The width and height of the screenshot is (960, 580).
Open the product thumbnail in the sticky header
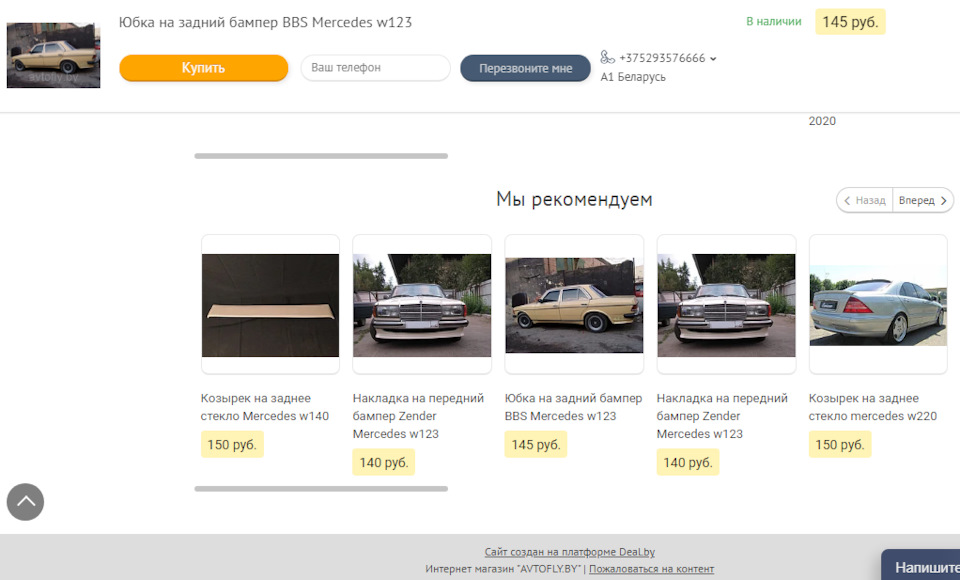click(x=53, y=55)
